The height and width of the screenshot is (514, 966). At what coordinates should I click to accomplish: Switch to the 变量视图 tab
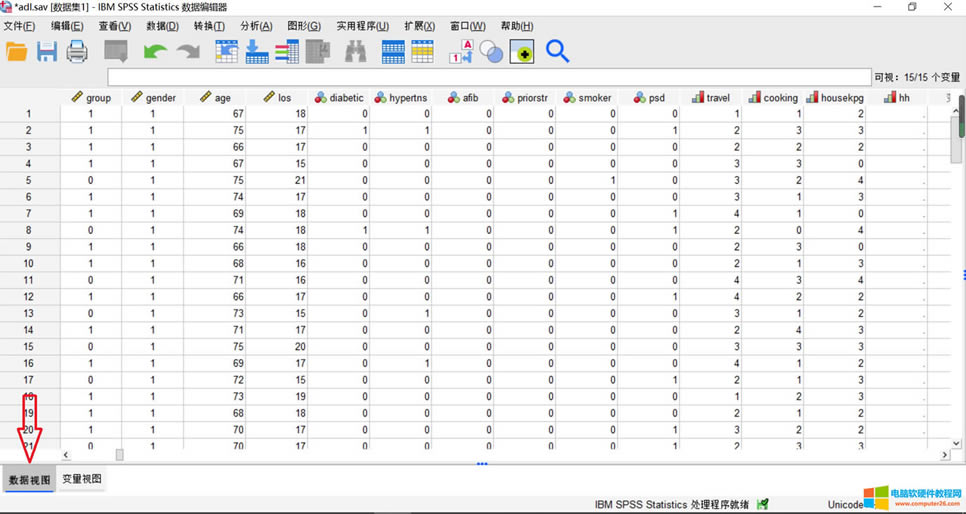point(82,479)
